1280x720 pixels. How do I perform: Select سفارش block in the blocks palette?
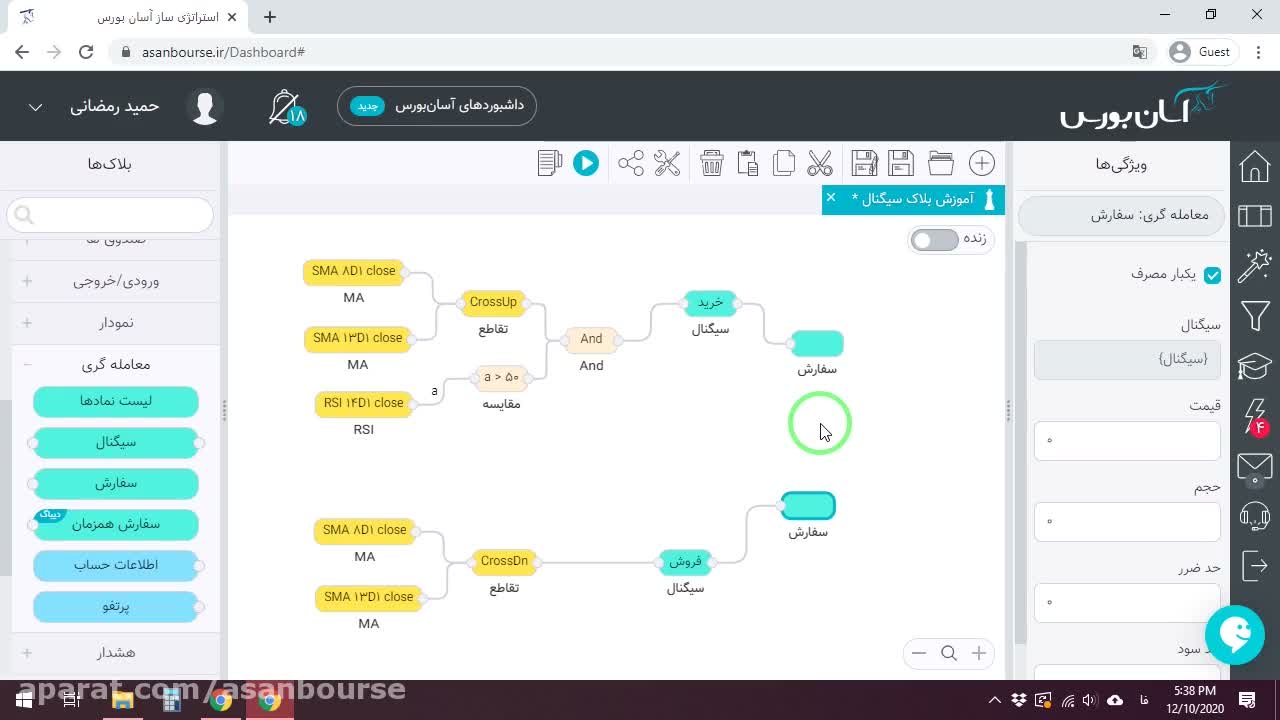coord(116,484)
